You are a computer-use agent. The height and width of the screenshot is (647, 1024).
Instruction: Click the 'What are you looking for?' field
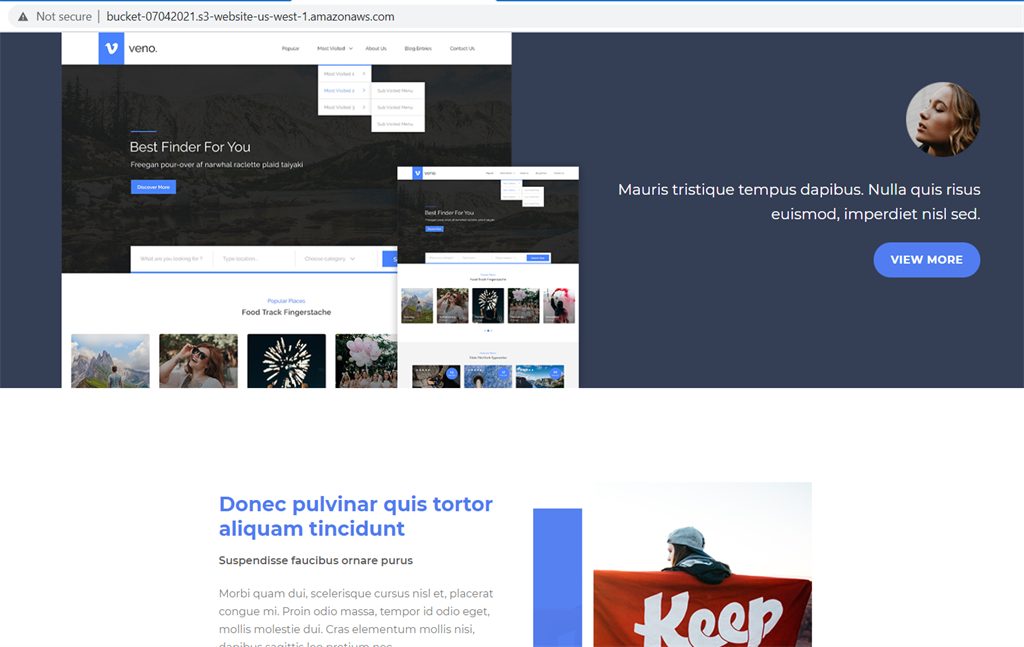(x=172, y=259)
